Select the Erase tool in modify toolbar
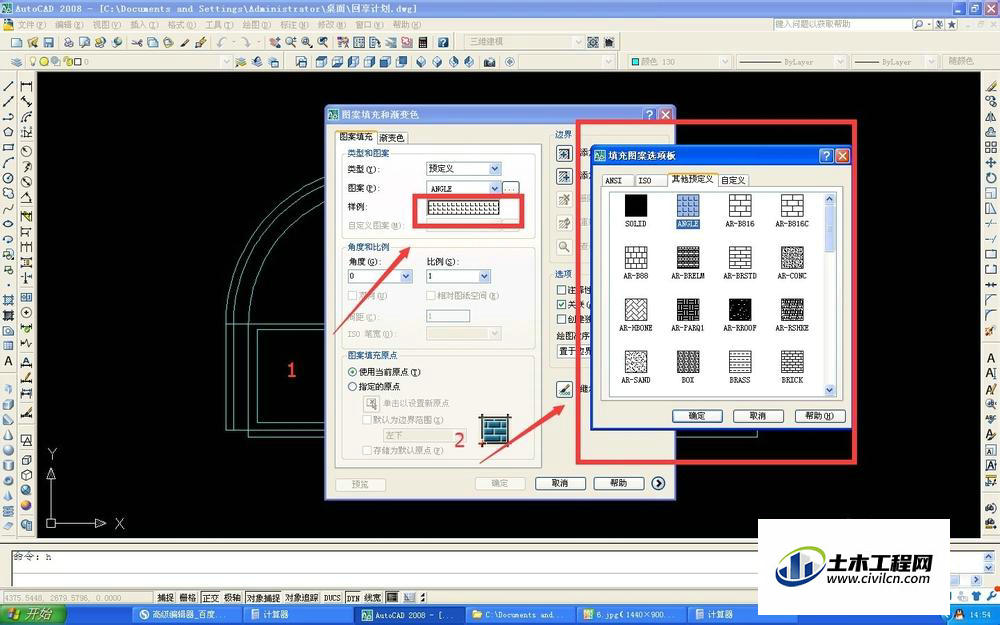The height and width of the screenshot is (625, 1000). click(990, 86)
